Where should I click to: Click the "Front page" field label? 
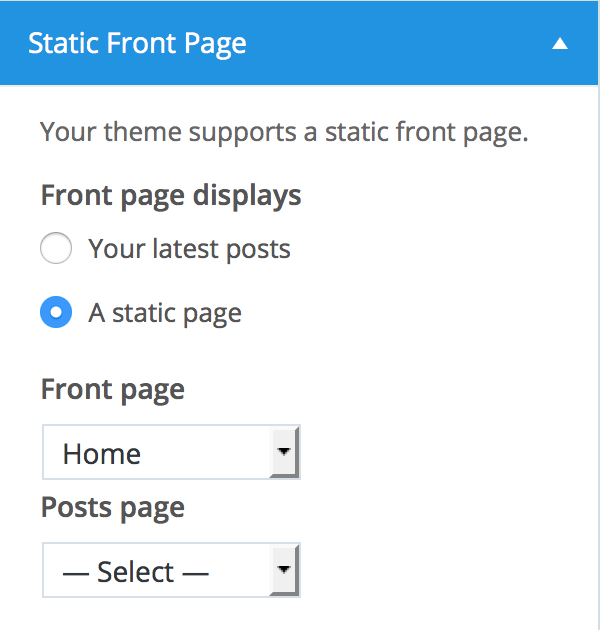coord(112,389)
